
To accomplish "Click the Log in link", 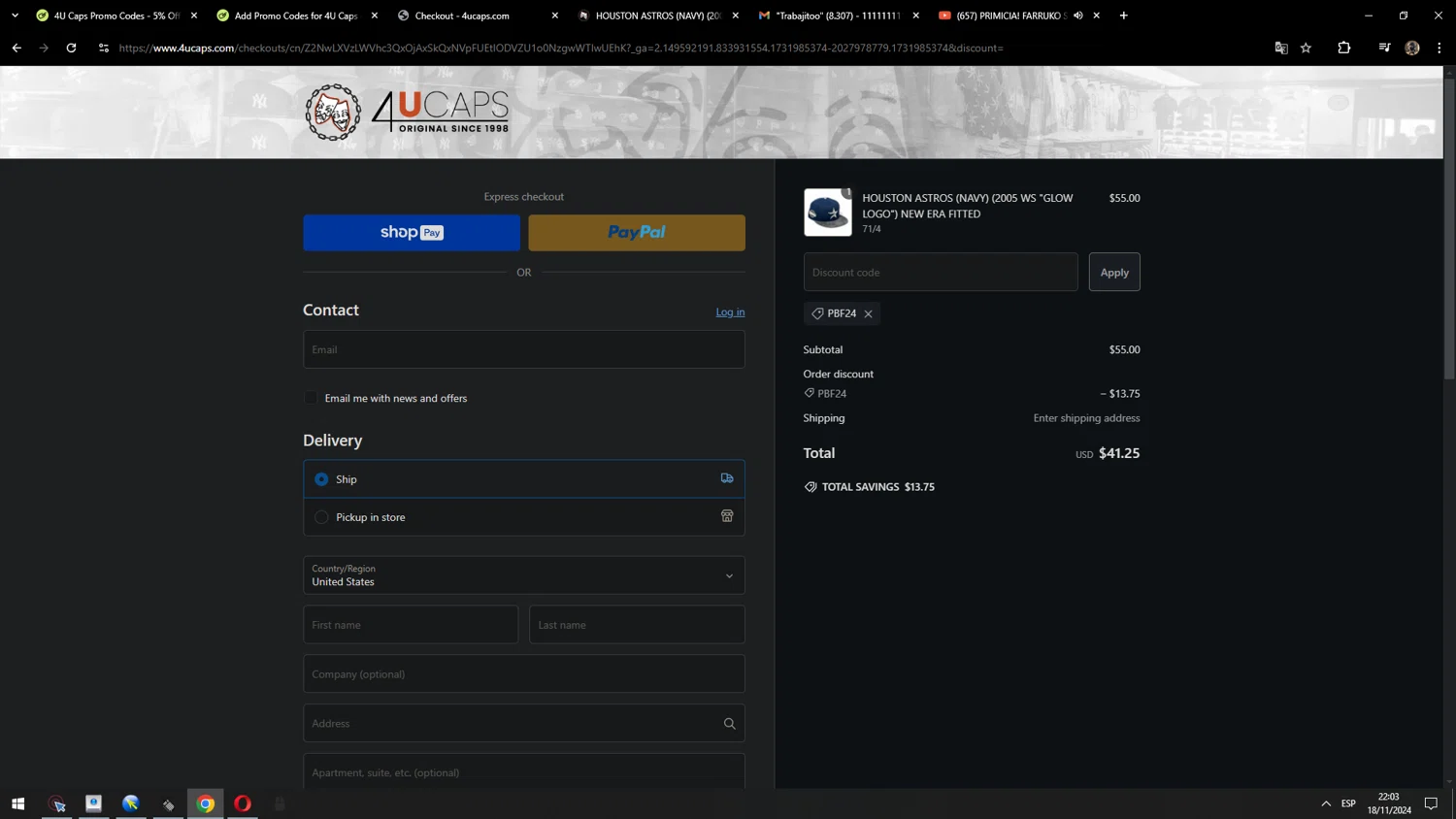I will [x=730, y=311].
